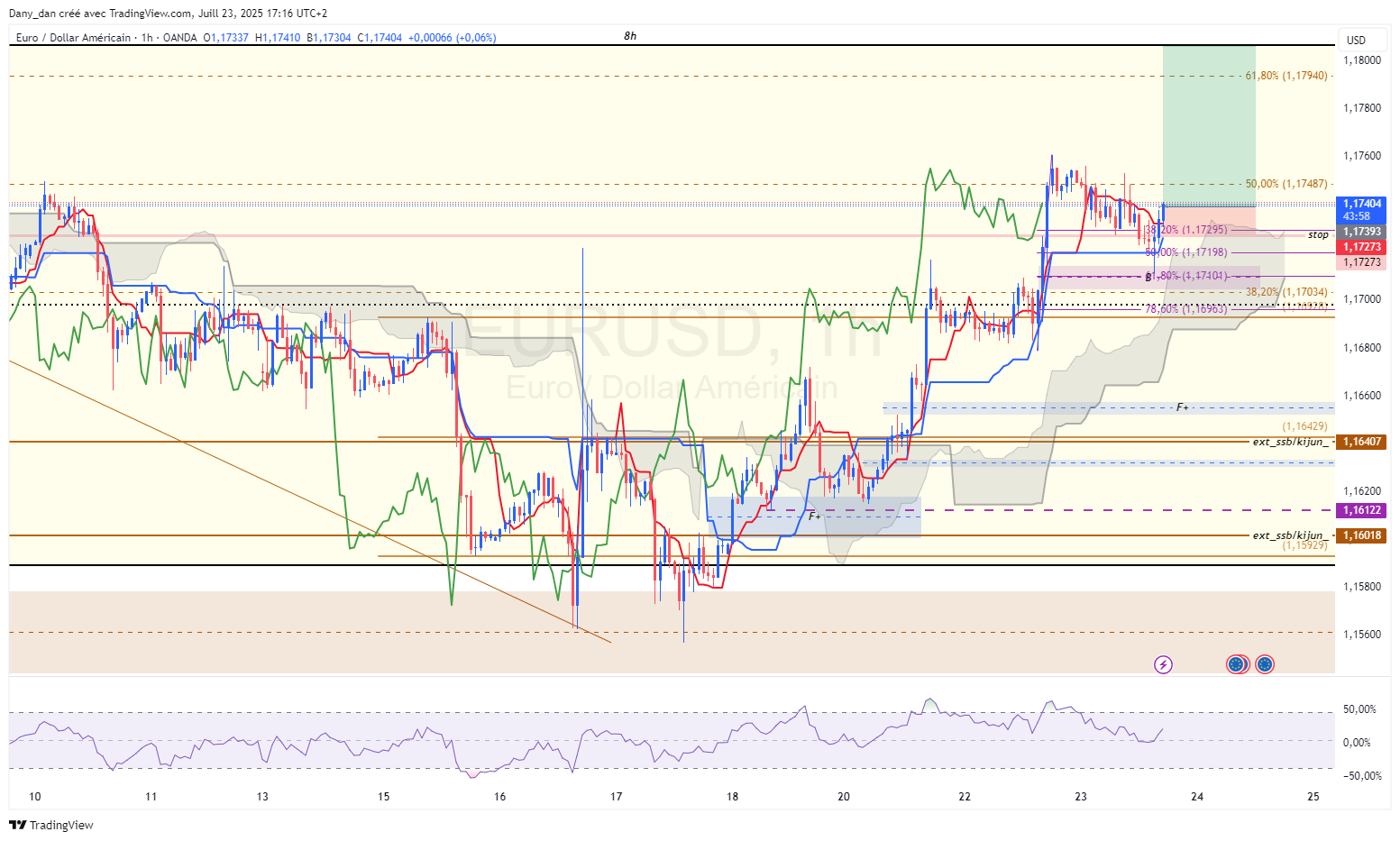Select the green profit target zone of the long position
This screenshot has width=1400, height=841.
1209,125
